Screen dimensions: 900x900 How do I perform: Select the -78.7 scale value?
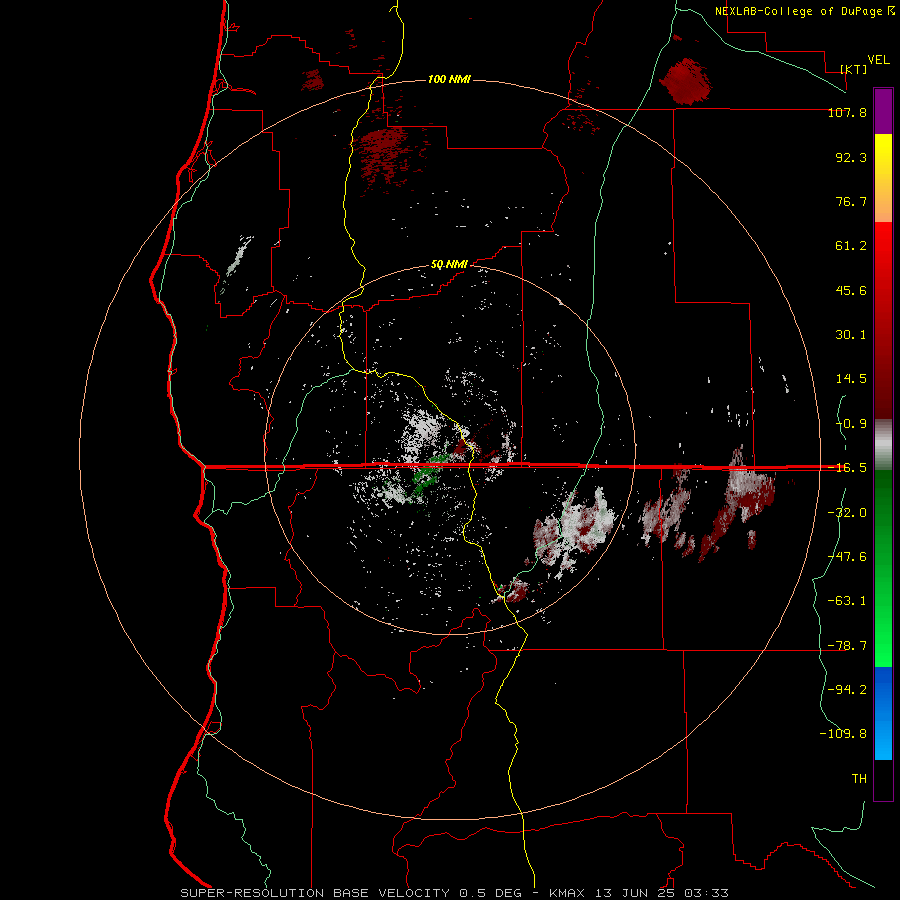pos(847,646)
